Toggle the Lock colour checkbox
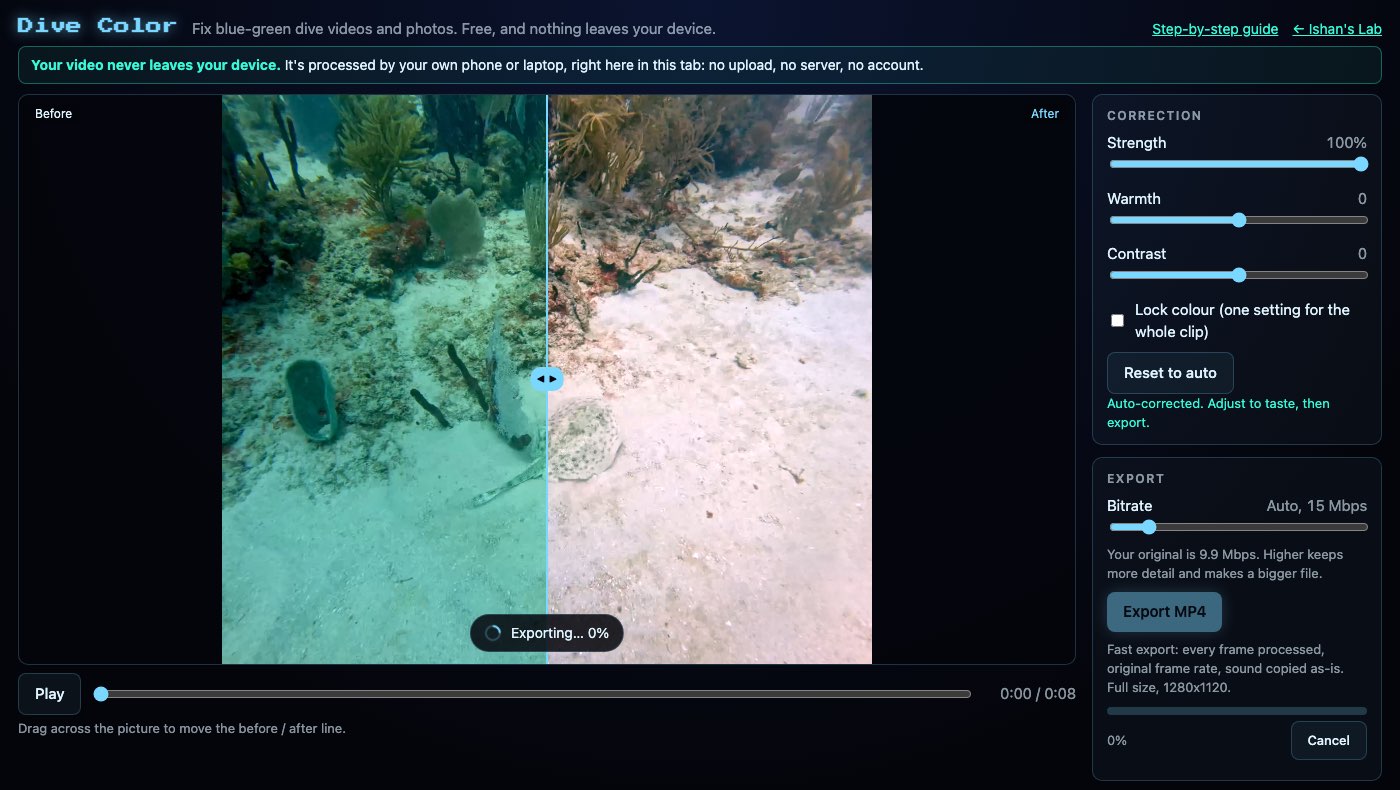The image size is (1400, 790). tap(1117, 321)
